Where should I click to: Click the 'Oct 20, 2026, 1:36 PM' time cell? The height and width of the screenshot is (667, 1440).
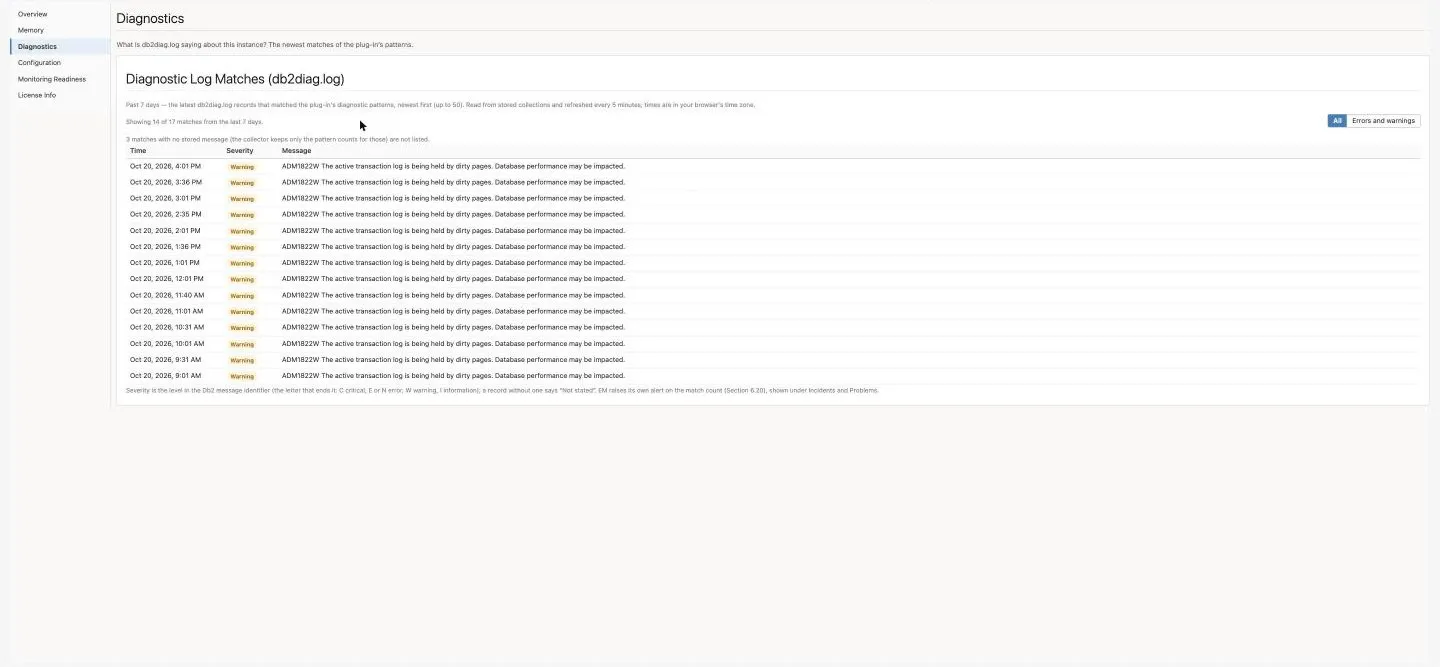coord(165,246)
